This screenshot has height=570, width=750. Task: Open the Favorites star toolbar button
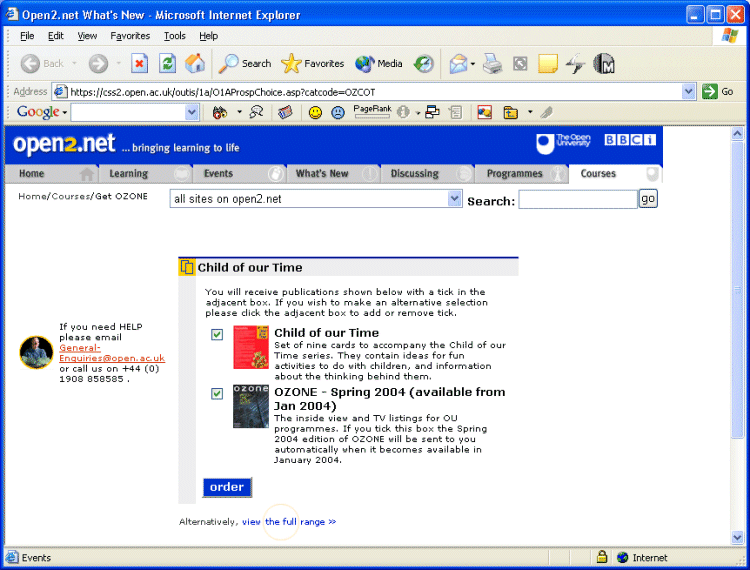[x=312, y=64]
